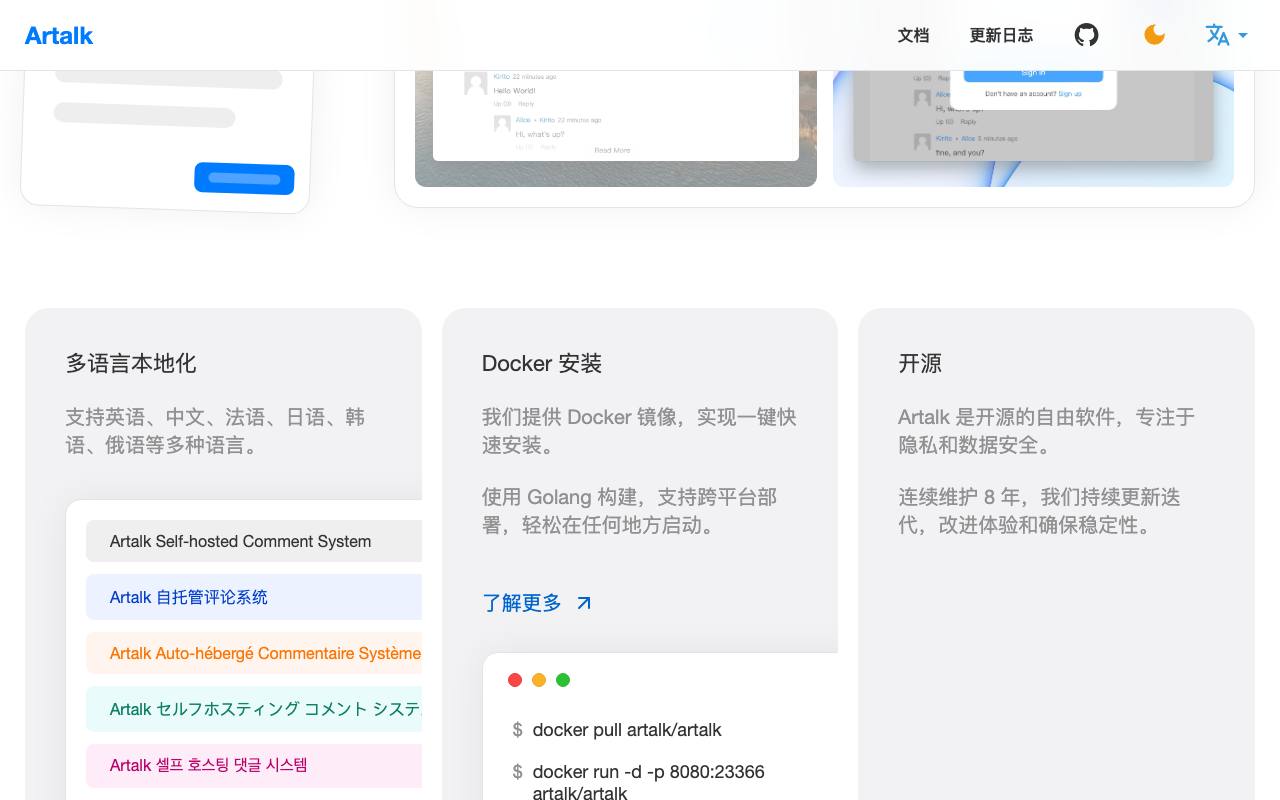Click the 'docker run -d -p 8080:23366' command
1280x800 pixels.
click(x=648, y=782)
